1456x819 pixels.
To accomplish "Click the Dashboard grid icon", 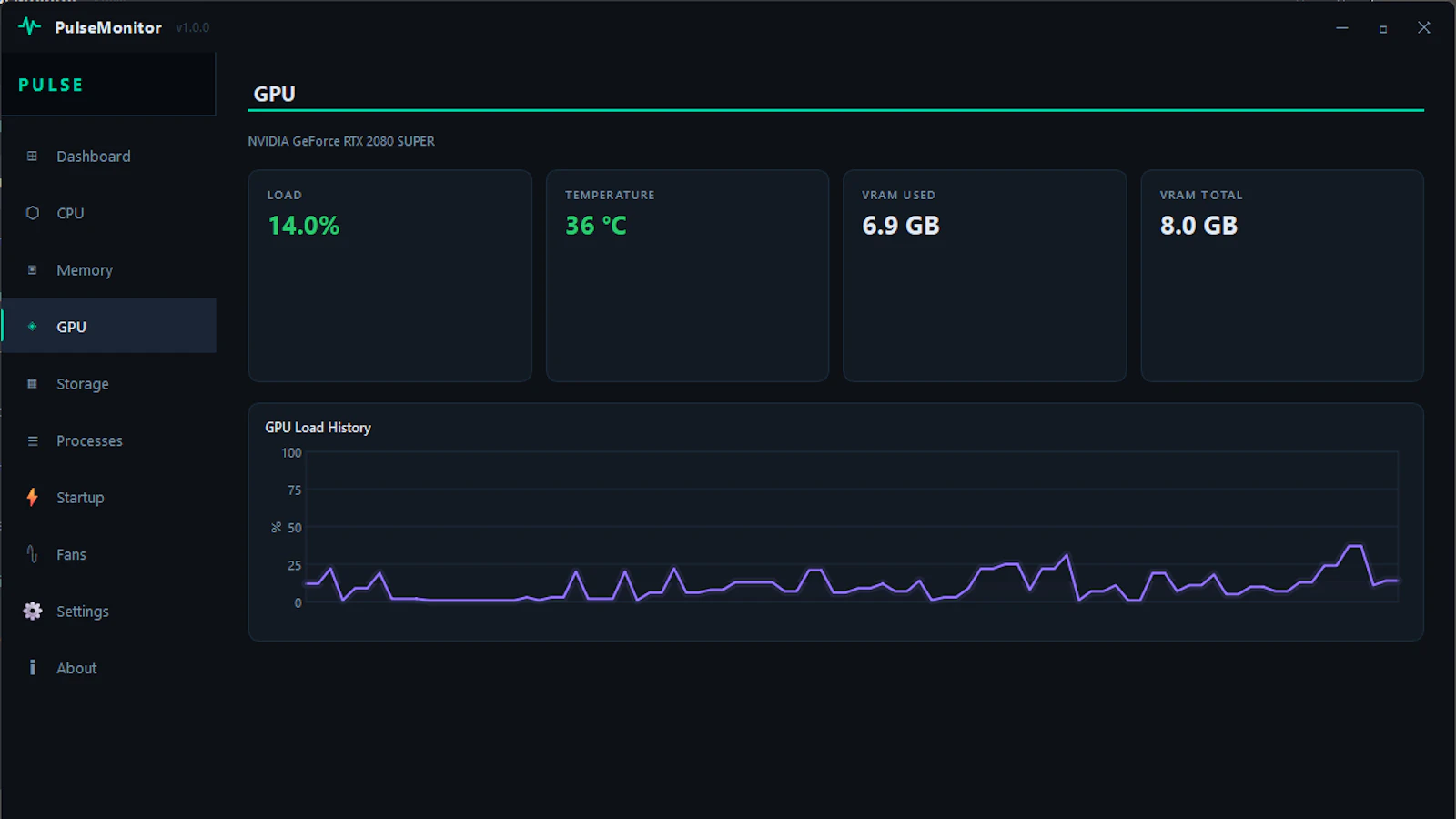I will click(32, 157).
